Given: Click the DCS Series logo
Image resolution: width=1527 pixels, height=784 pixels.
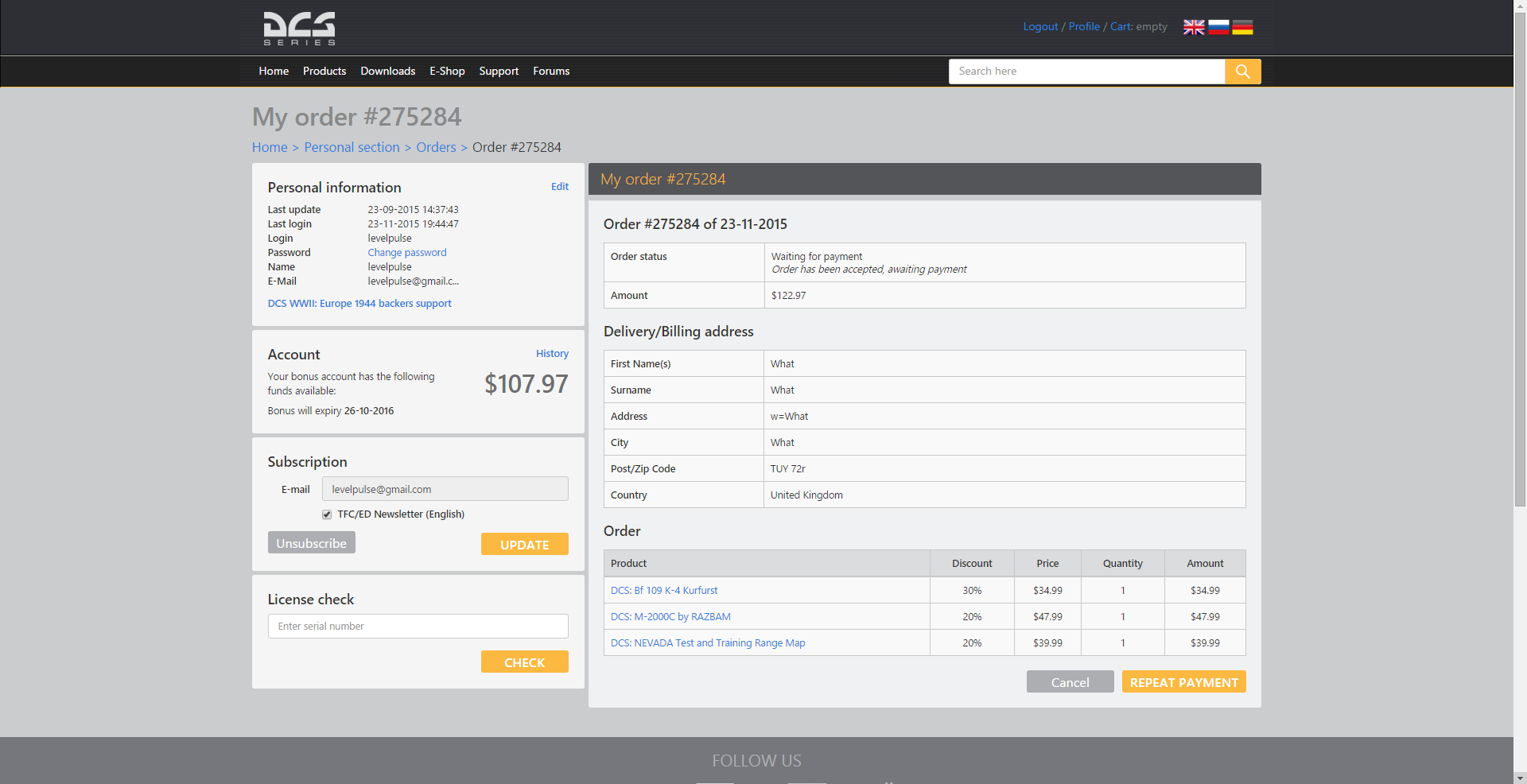Looking at the screenshot, I should pyautogui.click(x=299, y=29).
